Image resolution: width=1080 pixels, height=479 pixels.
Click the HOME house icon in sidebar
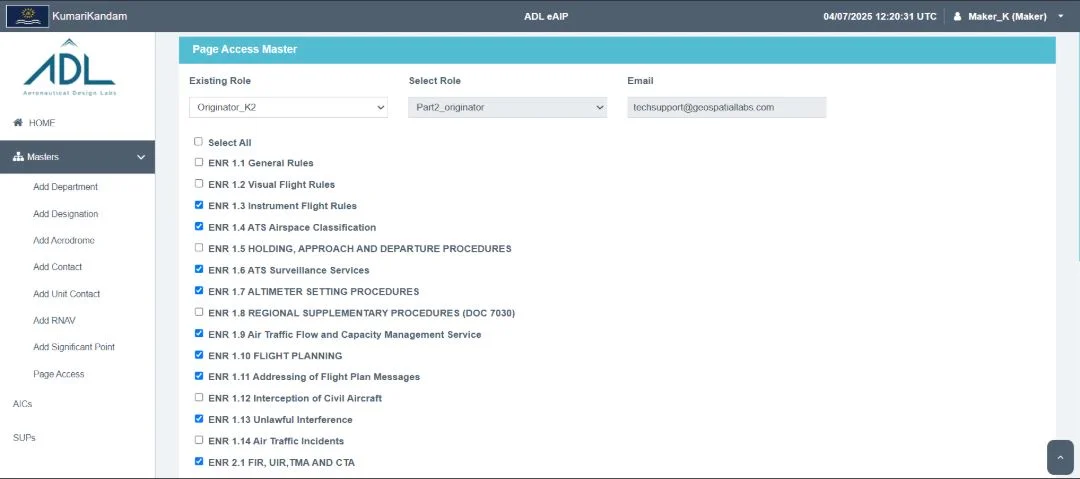tap(18, 123)
